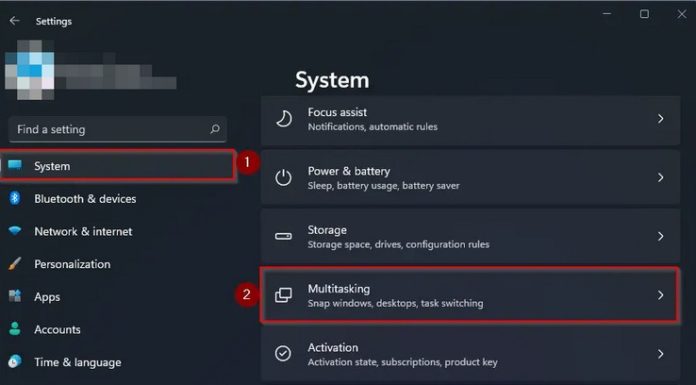This screenshot has height=385, width=696.
Task: Click 'Storage space, drives, configuration rules' text
Action: coord(398,244)
